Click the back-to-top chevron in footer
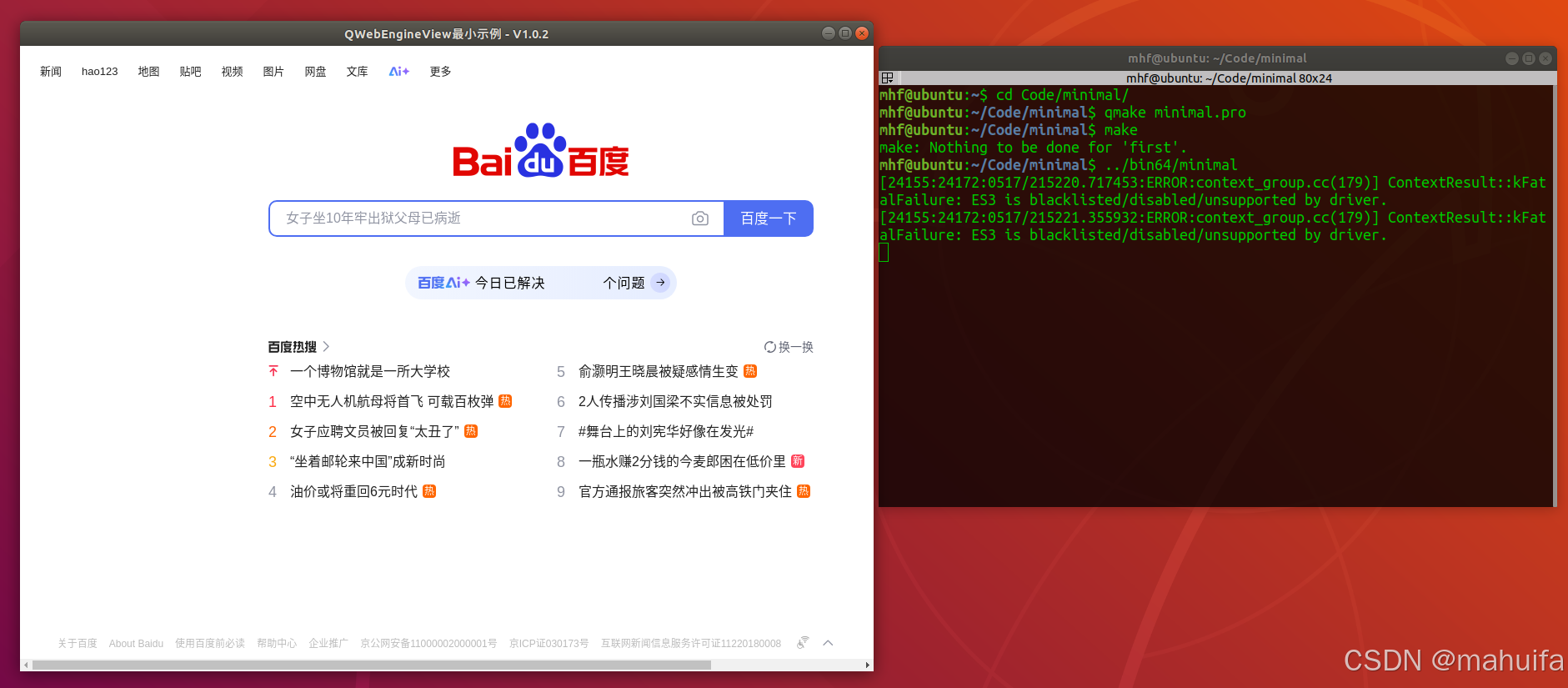The width and height of the screenshot is (1568, 688). tap(828, 643)
